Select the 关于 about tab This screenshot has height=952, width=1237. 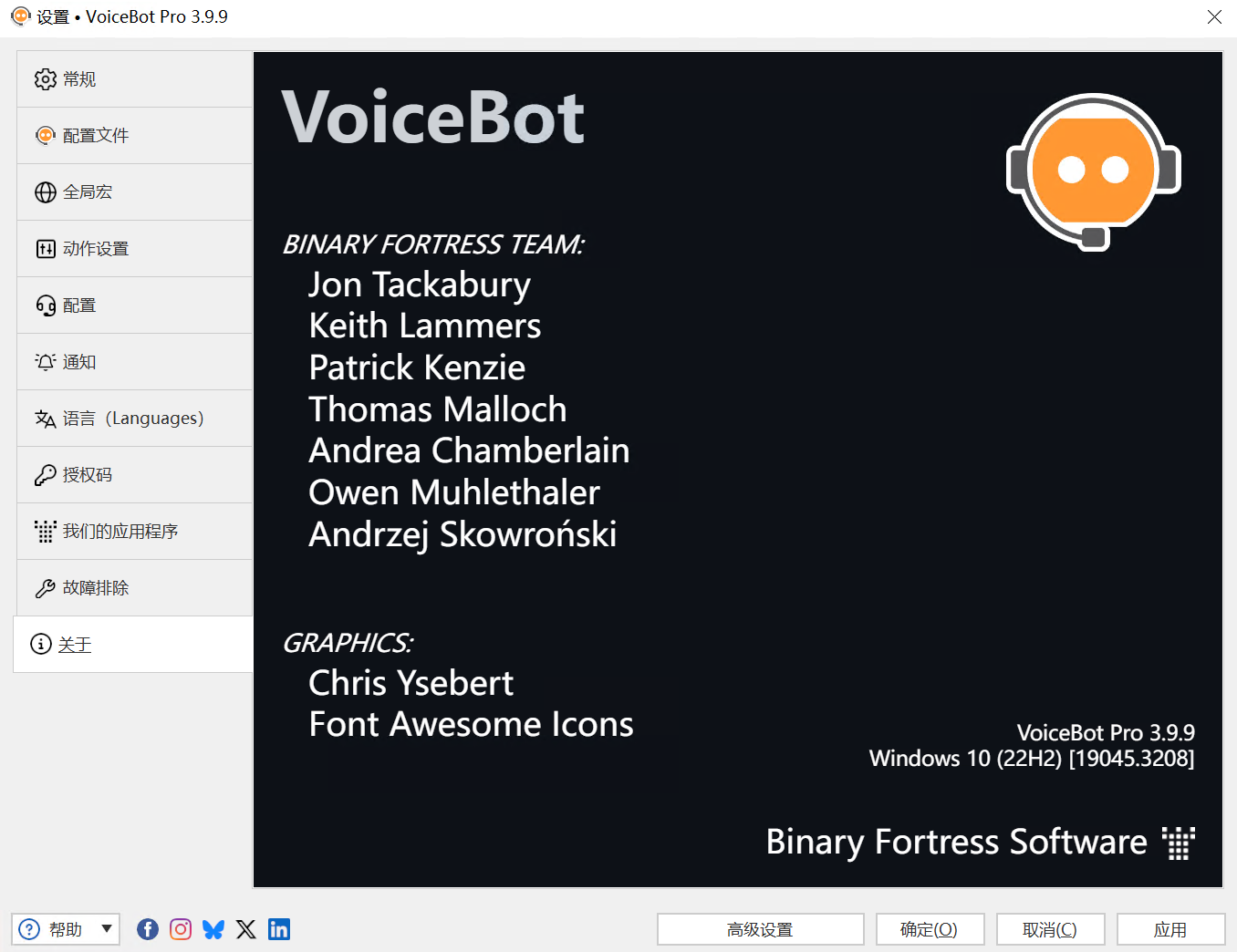click(x=133, y=645)
